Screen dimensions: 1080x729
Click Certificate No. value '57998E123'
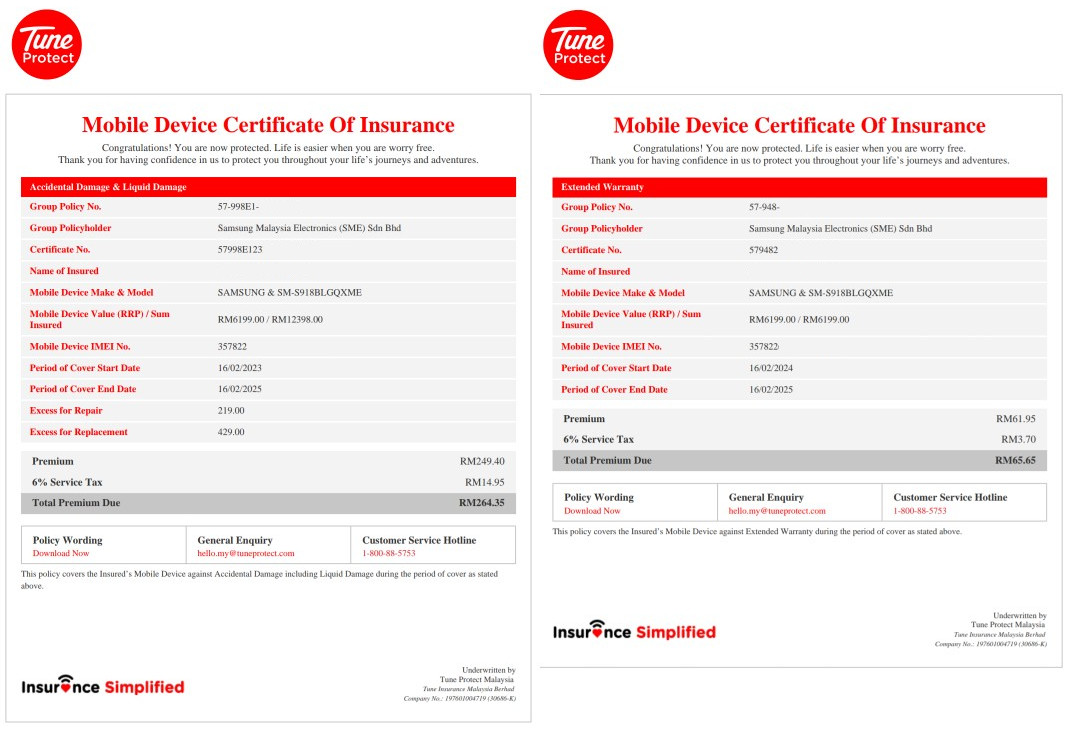[x=240, y=249]
